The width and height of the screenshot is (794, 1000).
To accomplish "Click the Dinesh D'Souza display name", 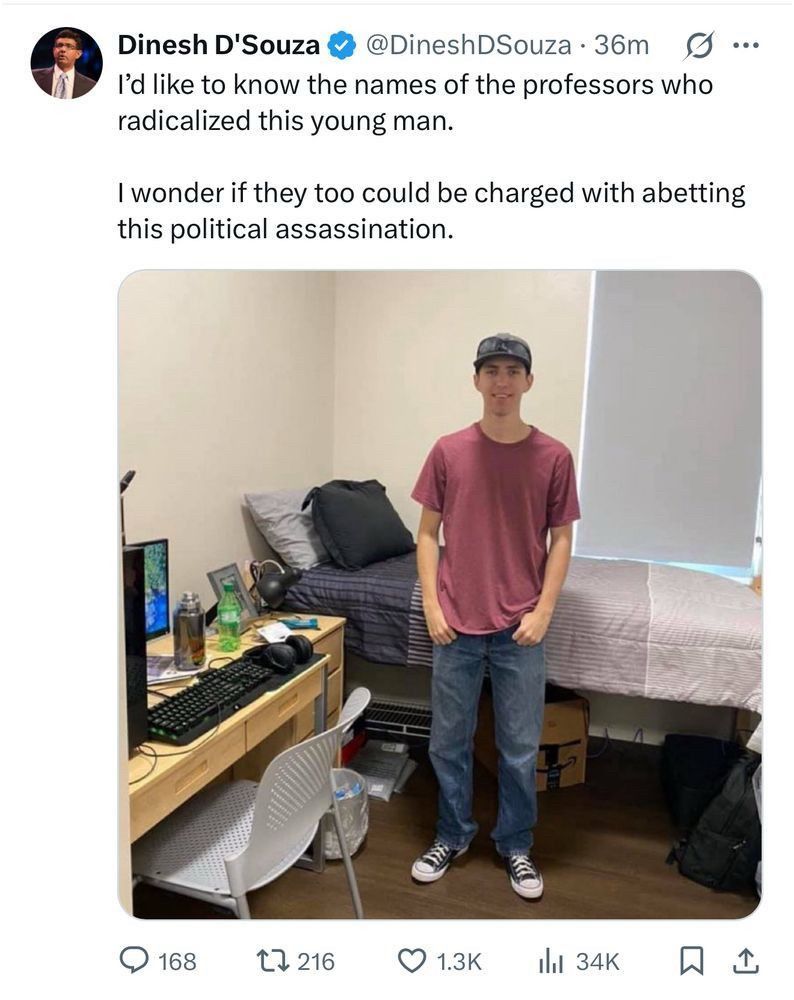I will 219,45.
